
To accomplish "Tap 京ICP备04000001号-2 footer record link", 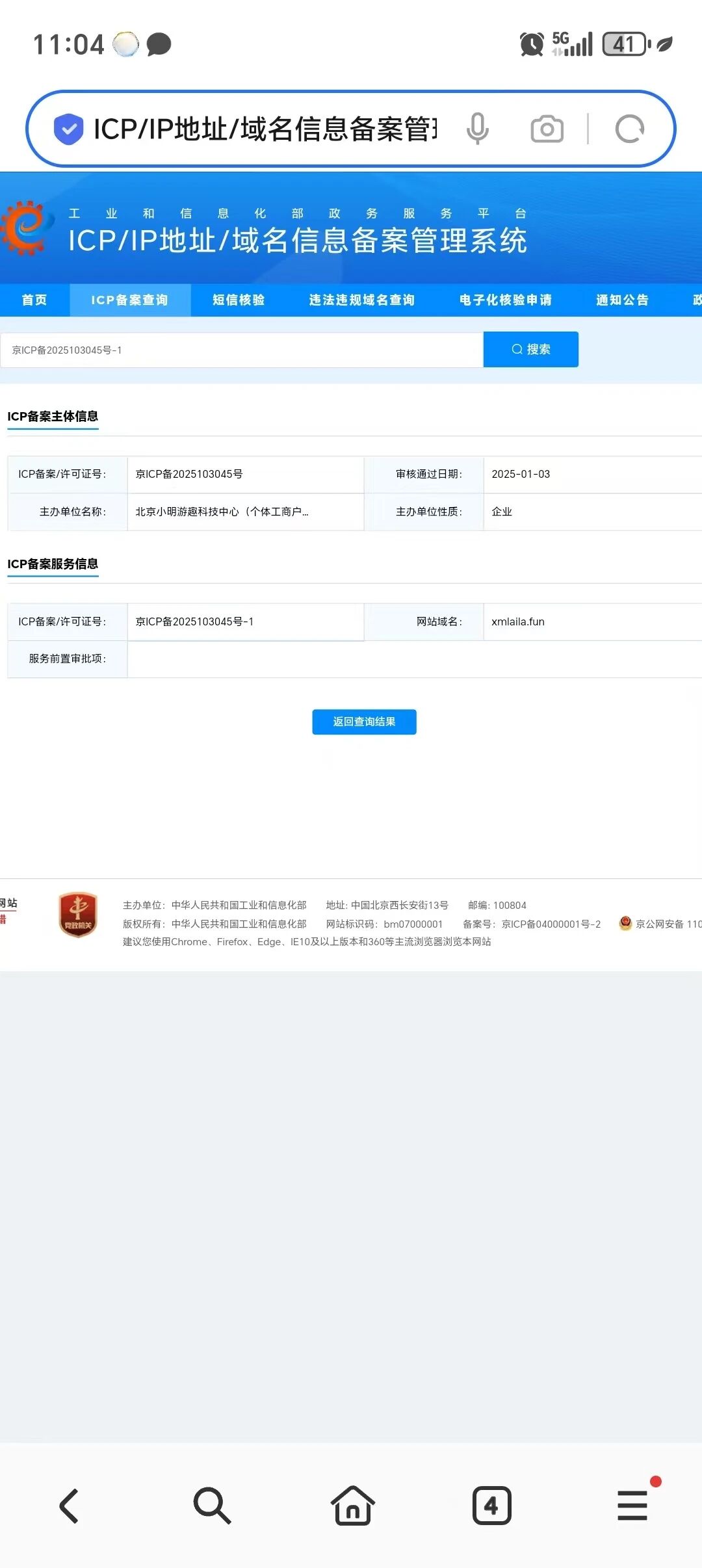I will (x=551, y=924).
